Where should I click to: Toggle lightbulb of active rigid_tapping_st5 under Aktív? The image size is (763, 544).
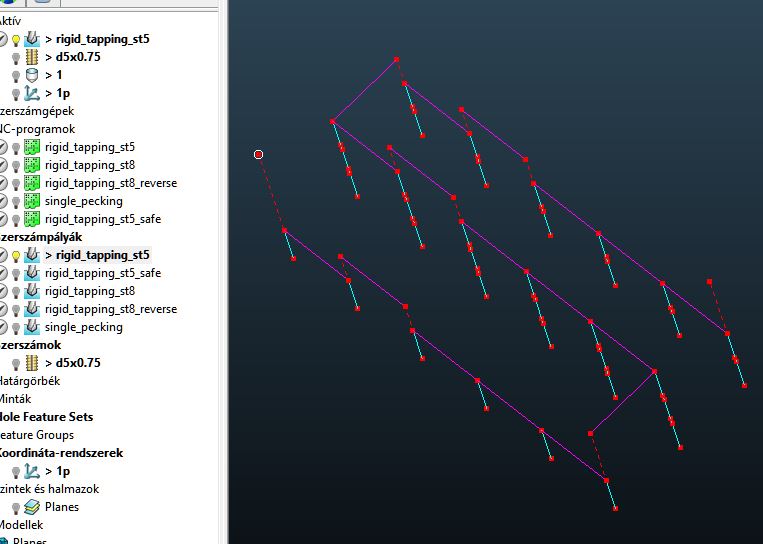16,40
